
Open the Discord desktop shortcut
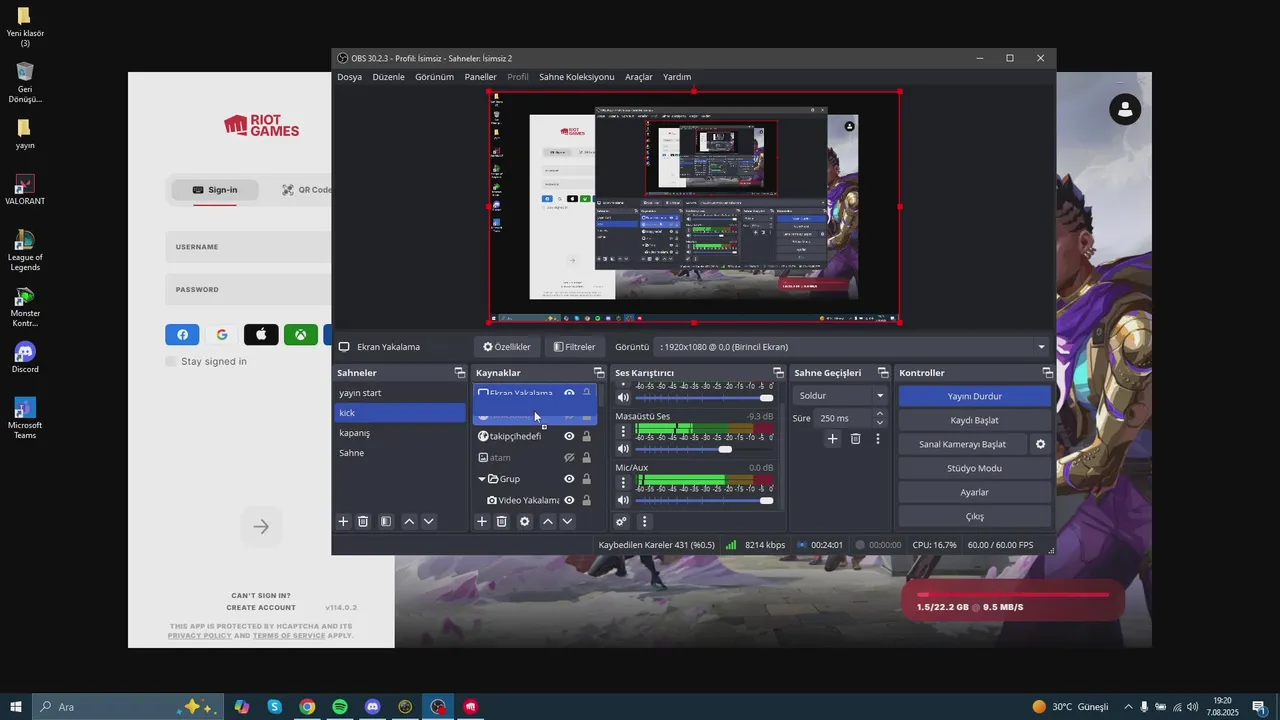pos(25,357)
